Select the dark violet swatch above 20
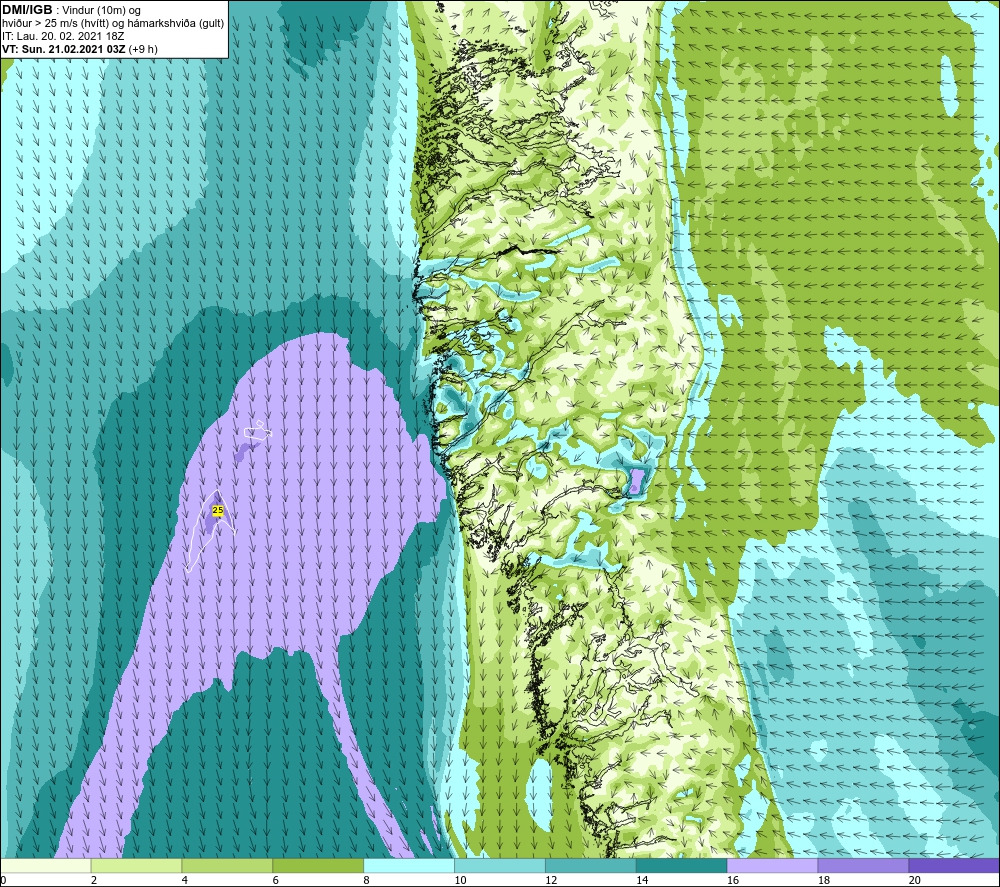This screenshot has width=1000, height=887. [x=953, y=865]
